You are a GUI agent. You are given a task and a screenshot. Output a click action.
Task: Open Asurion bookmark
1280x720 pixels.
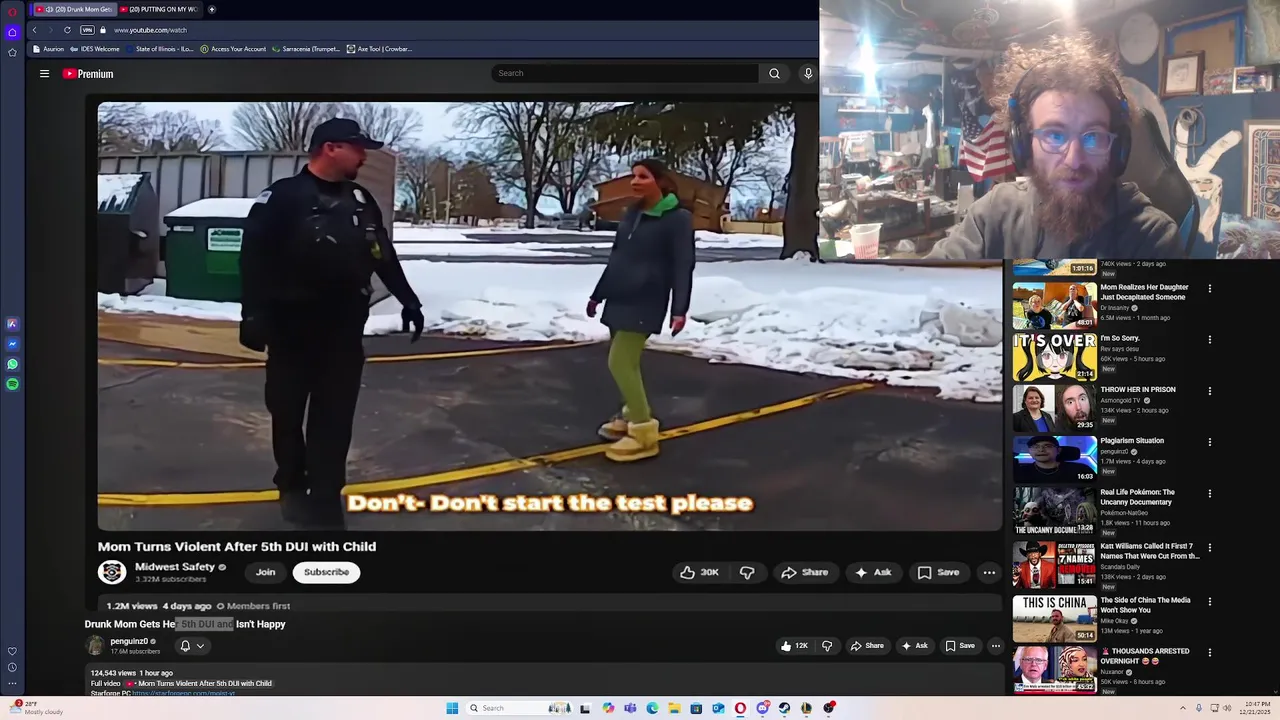coord(49,49)
